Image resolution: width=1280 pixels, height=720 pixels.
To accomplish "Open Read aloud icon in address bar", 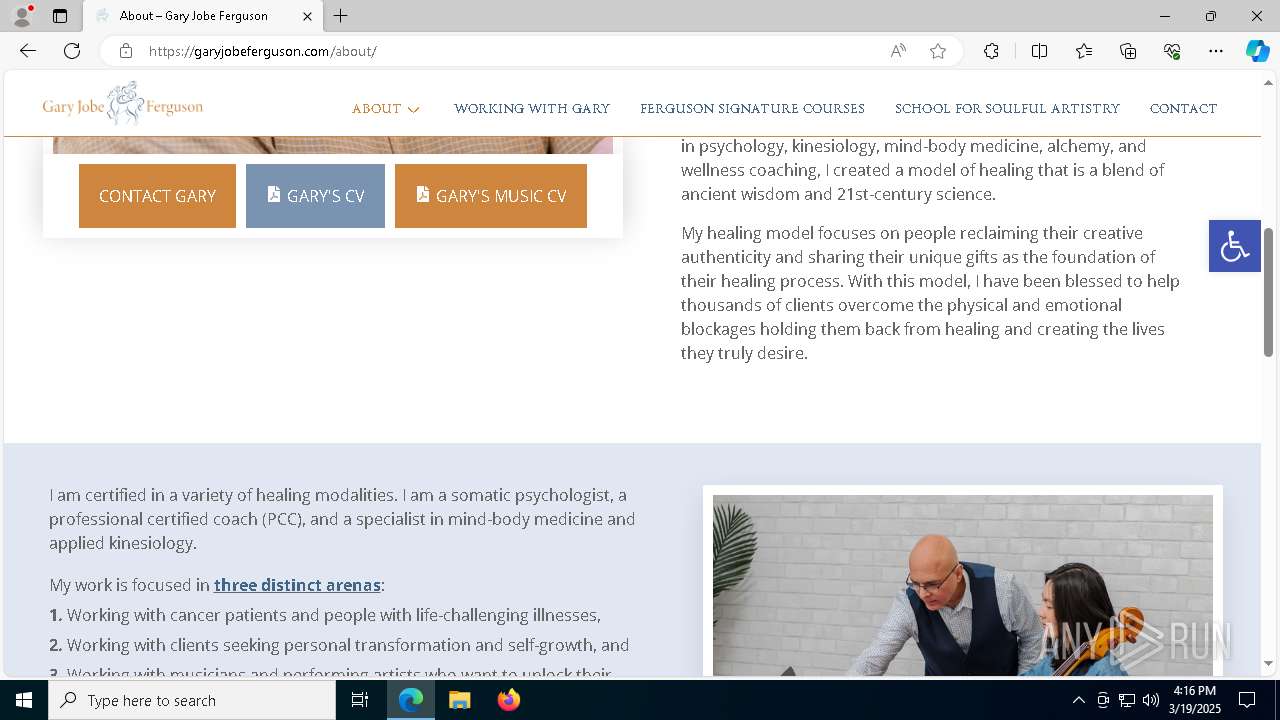I will point(898,51).
